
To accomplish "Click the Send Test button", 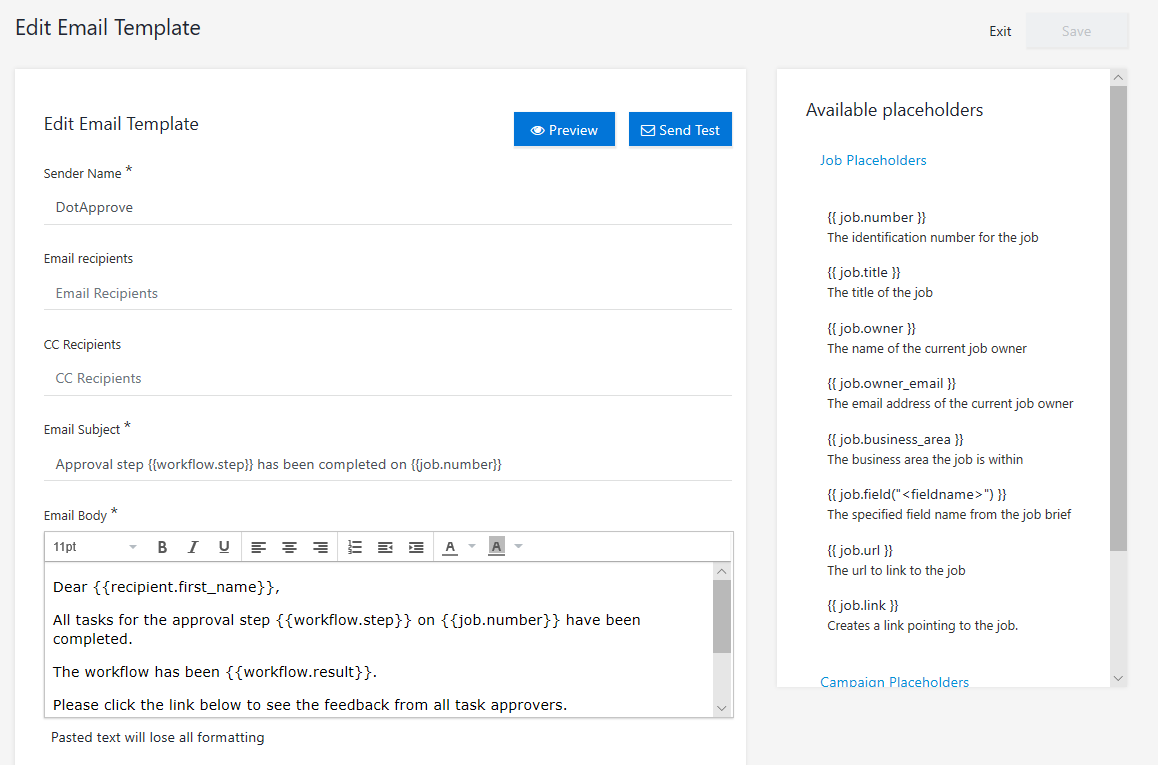I will (680, 130).
